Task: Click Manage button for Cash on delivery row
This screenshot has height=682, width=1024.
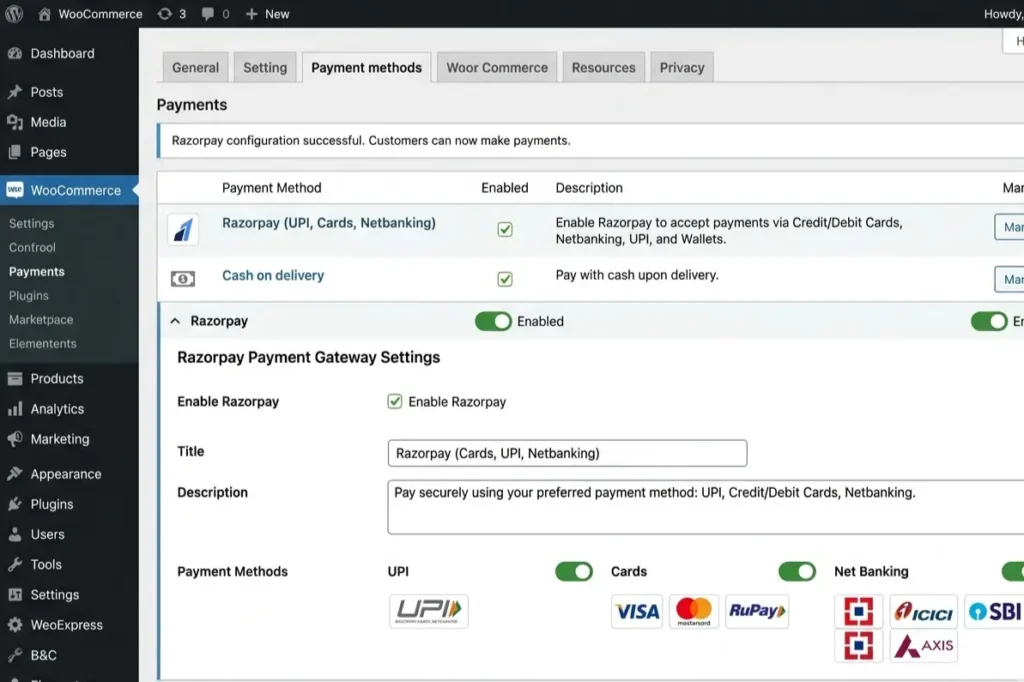Action: (1009, 280)
